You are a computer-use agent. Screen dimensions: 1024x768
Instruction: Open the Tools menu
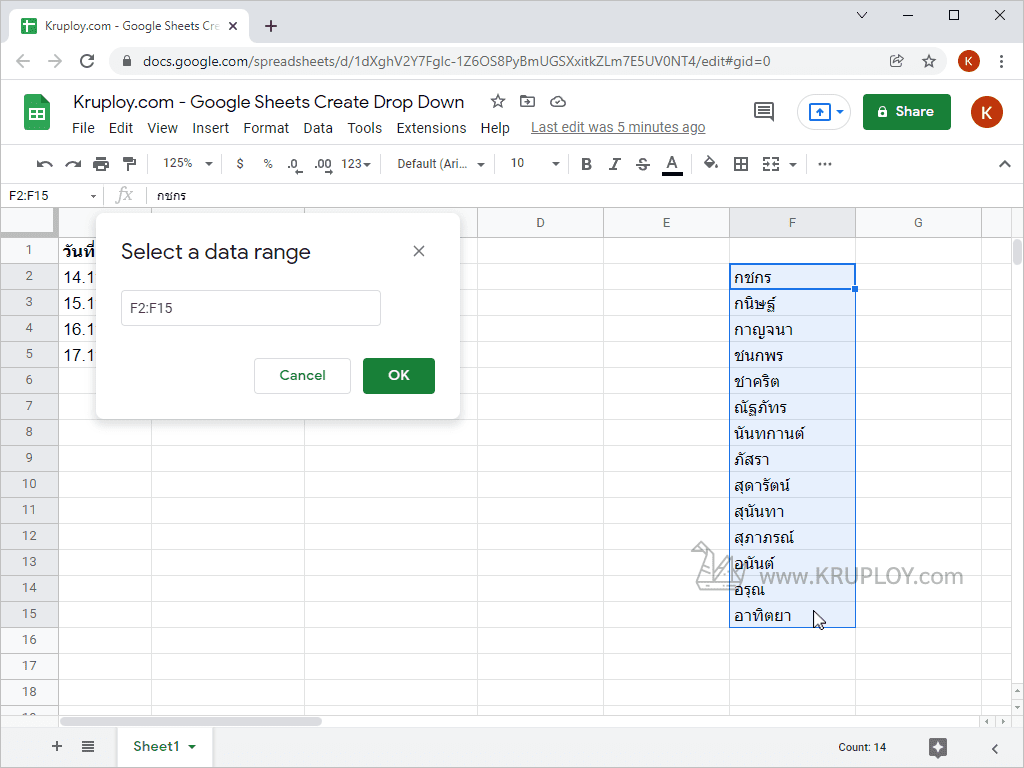(x=364, y=128)
